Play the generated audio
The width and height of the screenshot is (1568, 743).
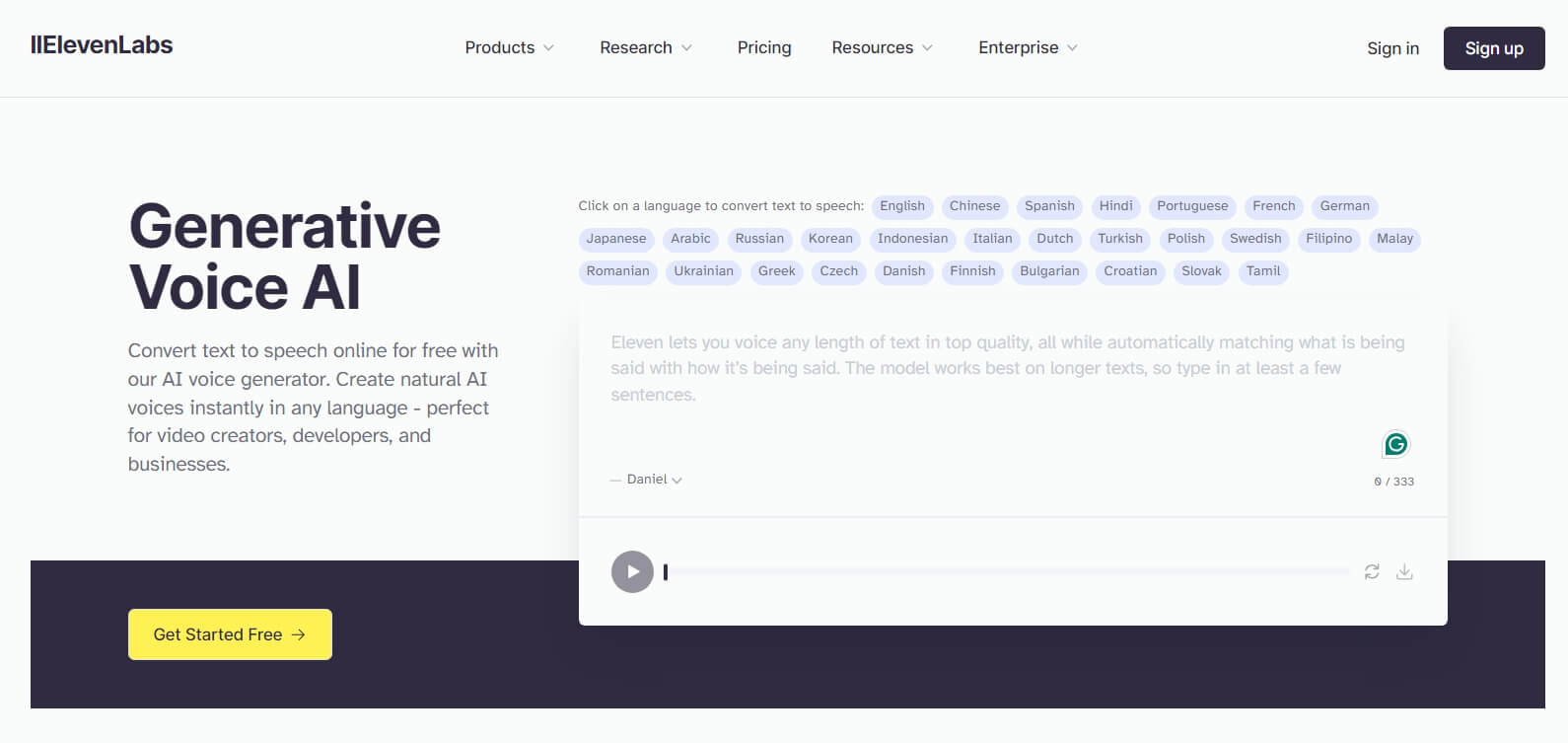click(x=632, y=571)
